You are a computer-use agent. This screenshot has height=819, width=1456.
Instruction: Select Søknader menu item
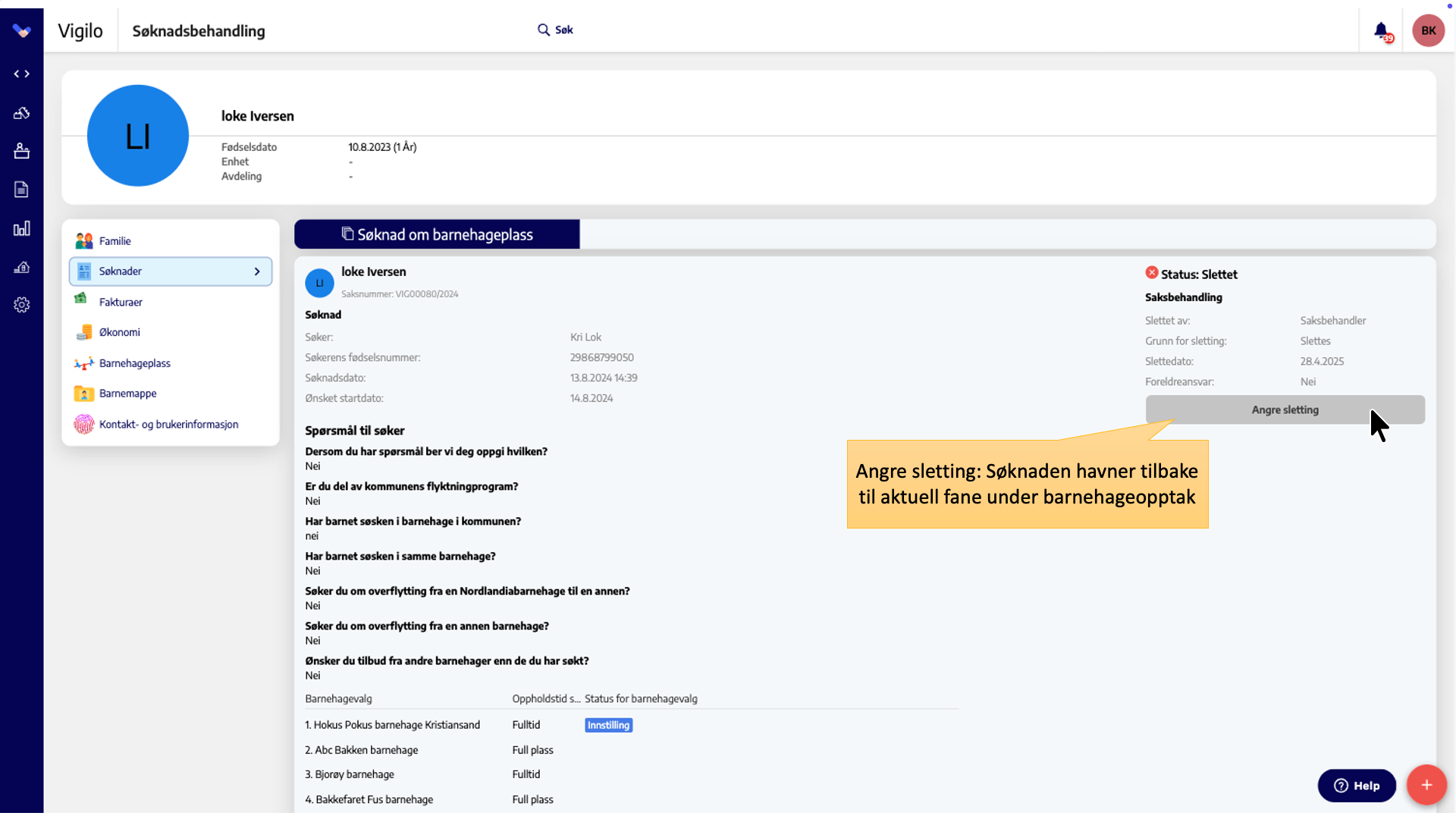[x=171, y=271]
